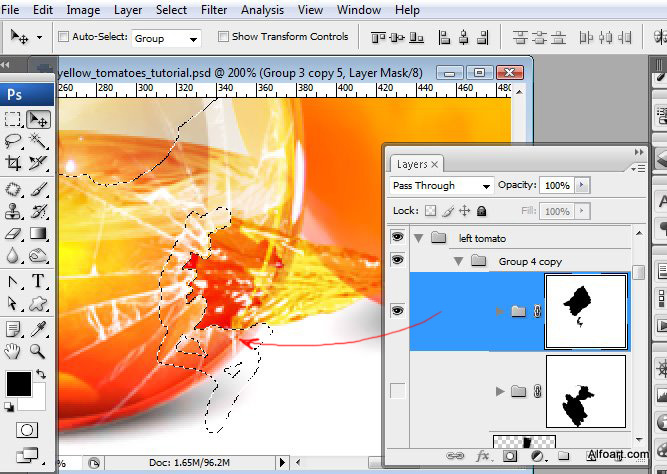Click the selected layer's mask thumbnail
667x474 pixels.
click(585, 311)
